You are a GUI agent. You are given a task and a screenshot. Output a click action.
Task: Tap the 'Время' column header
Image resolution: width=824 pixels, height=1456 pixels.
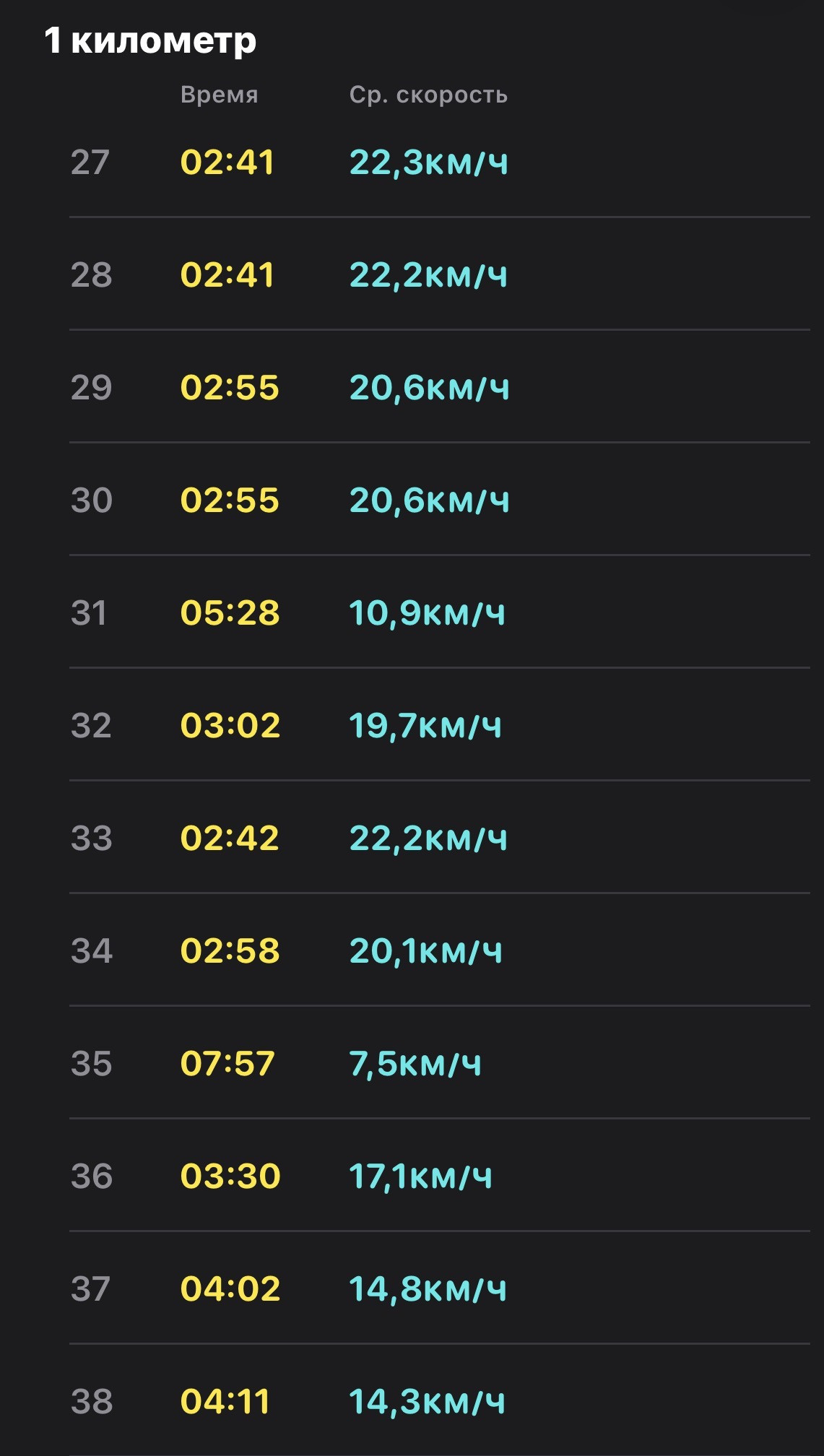[220, 95]
